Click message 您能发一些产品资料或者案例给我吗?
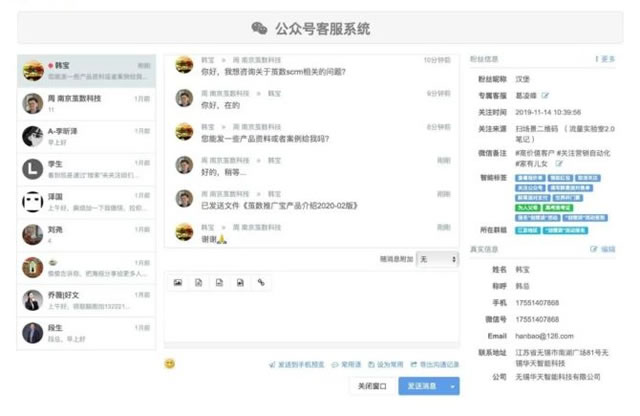The image size is (640, 416). pyautogui.click(x=265, y=139)
